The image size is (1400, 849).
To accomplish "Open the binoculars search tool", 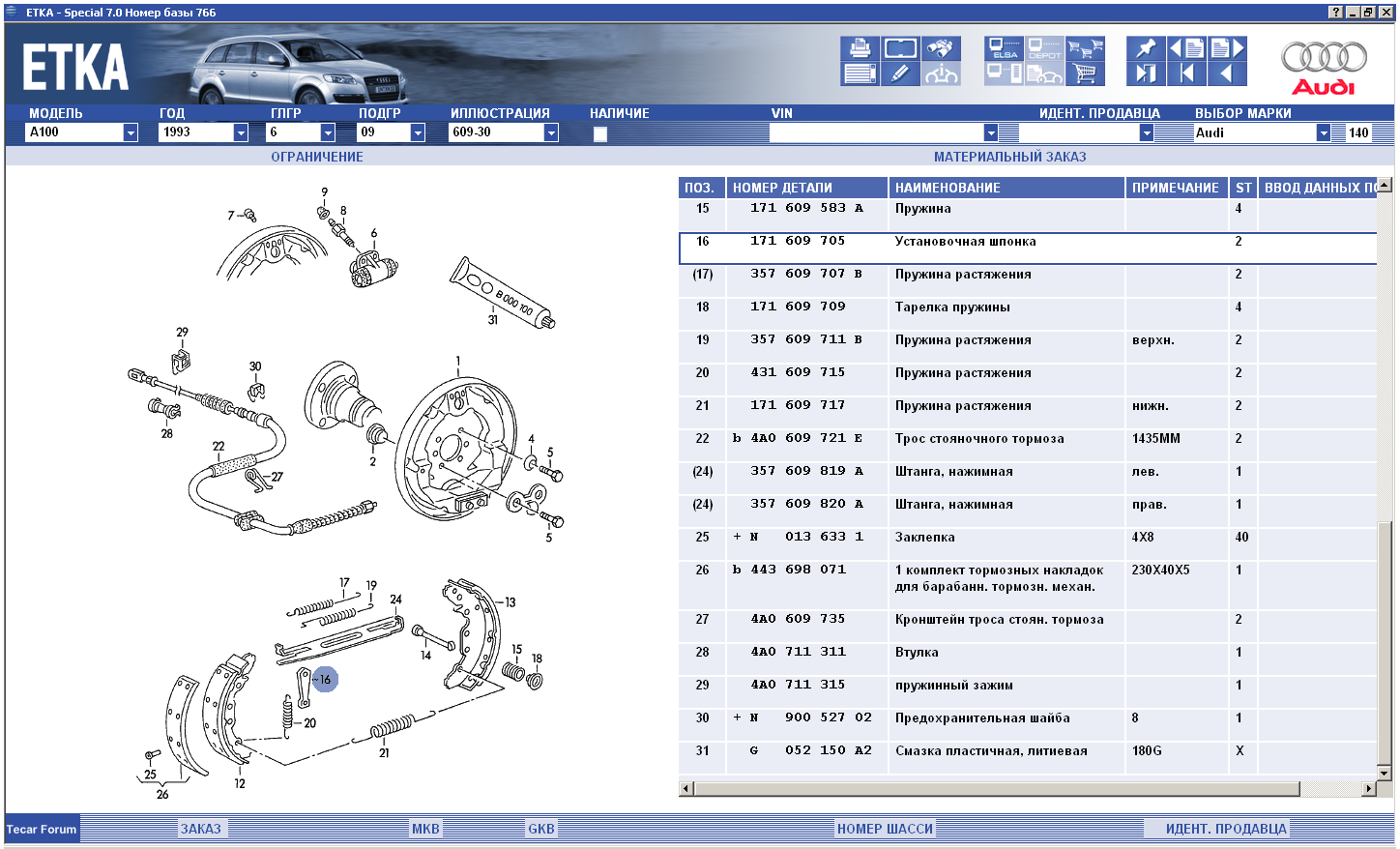I will tap(941, 48).
